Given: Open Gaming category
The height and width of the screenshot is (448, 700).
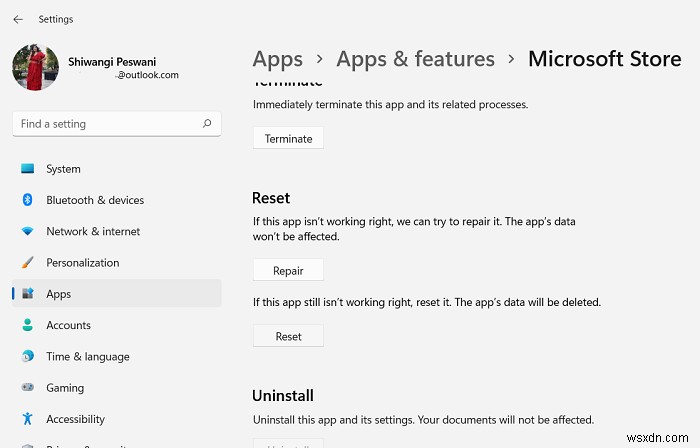Looking at the screenshot, I should click(65, 388).
